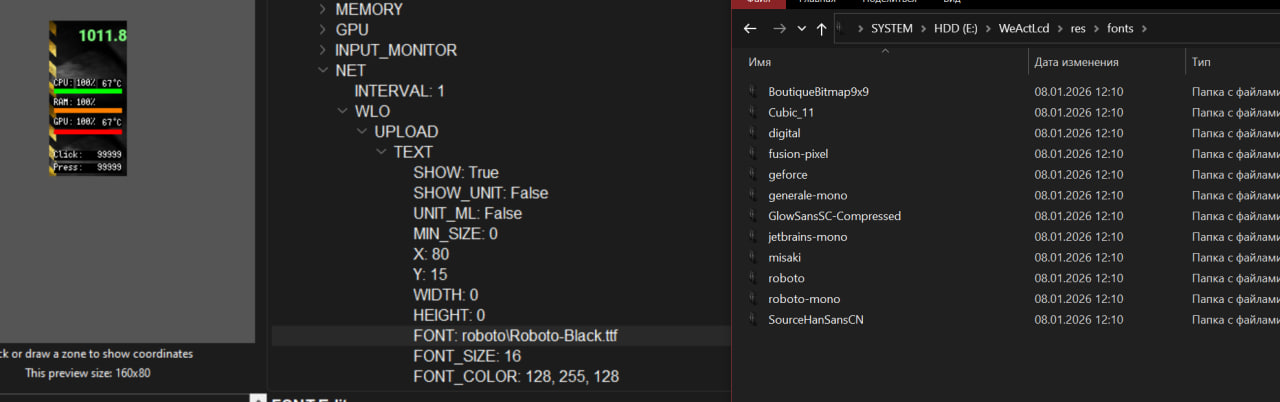1280x402 pixels.
Task: Select the jetbrains-mono folder icon
Action: pos(753,237)
